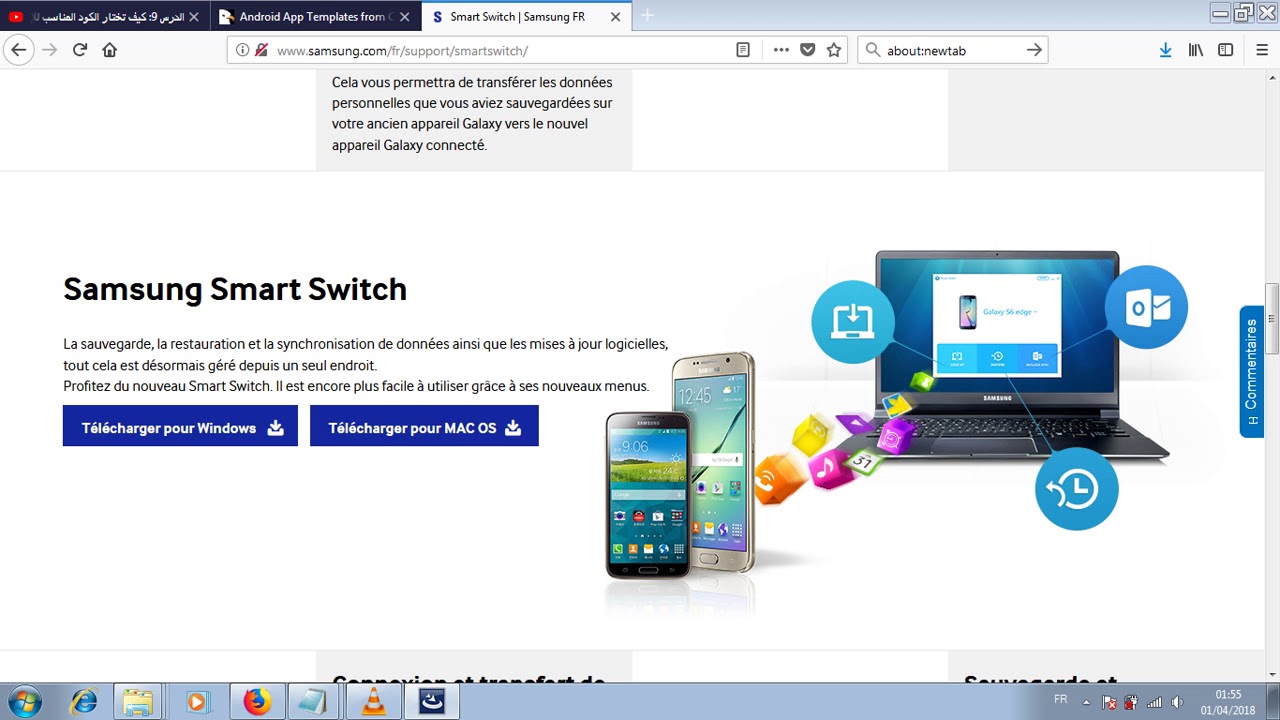Click the about:newtab search field
The width and height of the screenshot is (1280, 720).
click(950, 50)
